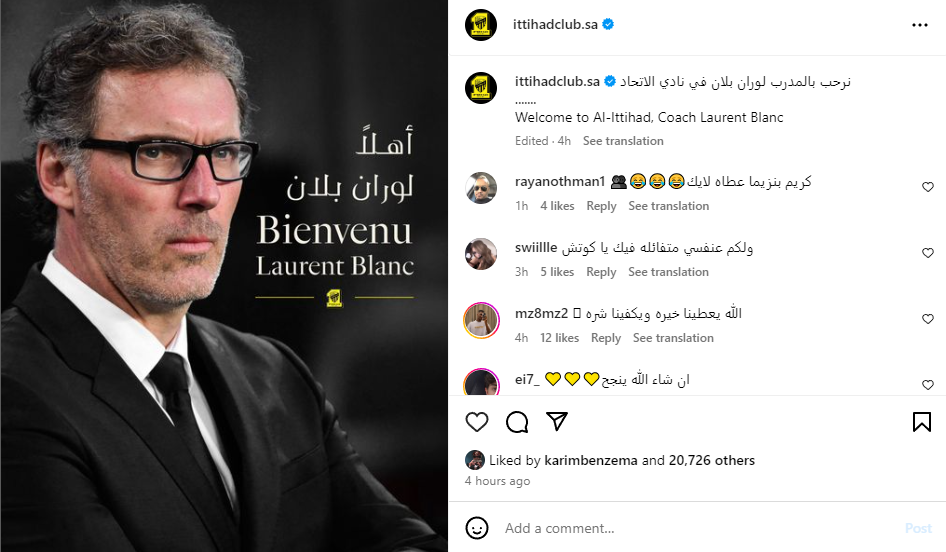The image size is (946, 552).
Task: Like swiiillle's comment heart
Action: [x=928, y=253]
